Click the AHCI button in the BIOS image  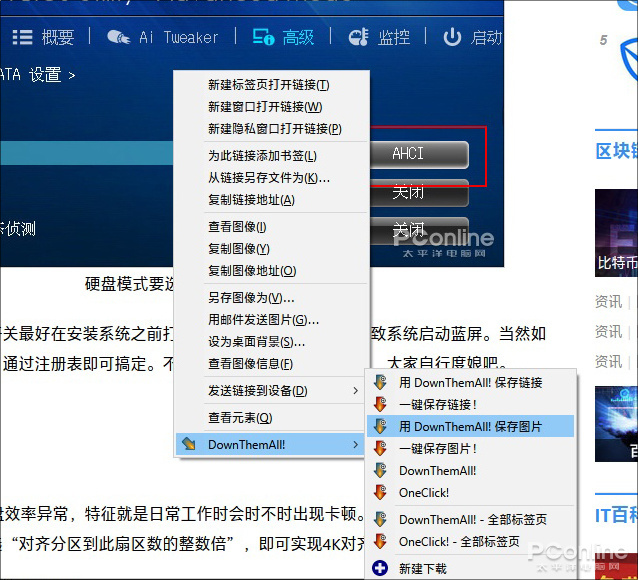(419, 154)
